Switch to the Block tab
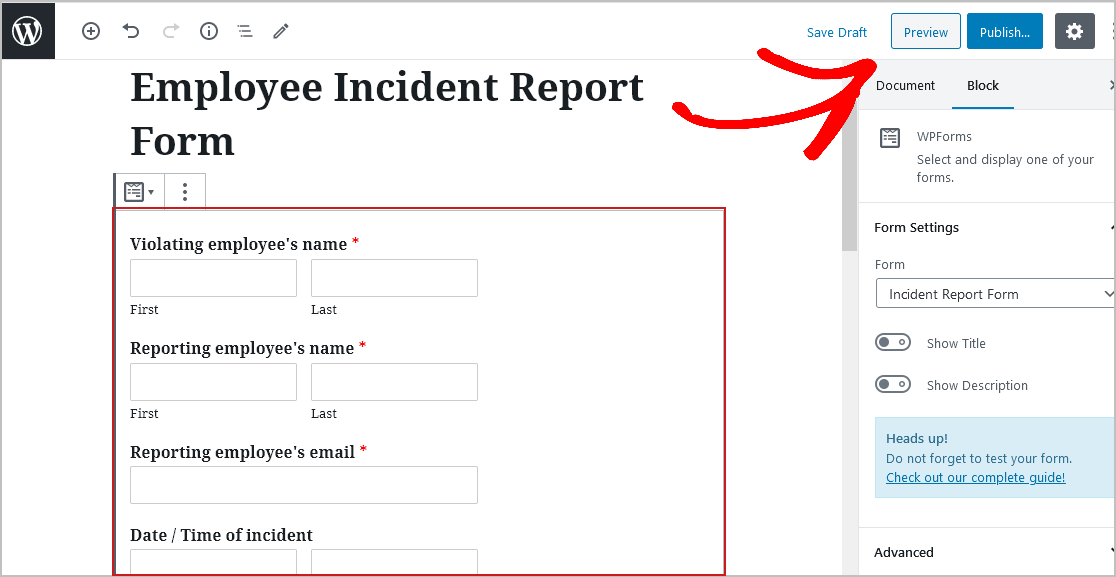The image size is (1116, 577). [x=983, y=85]
